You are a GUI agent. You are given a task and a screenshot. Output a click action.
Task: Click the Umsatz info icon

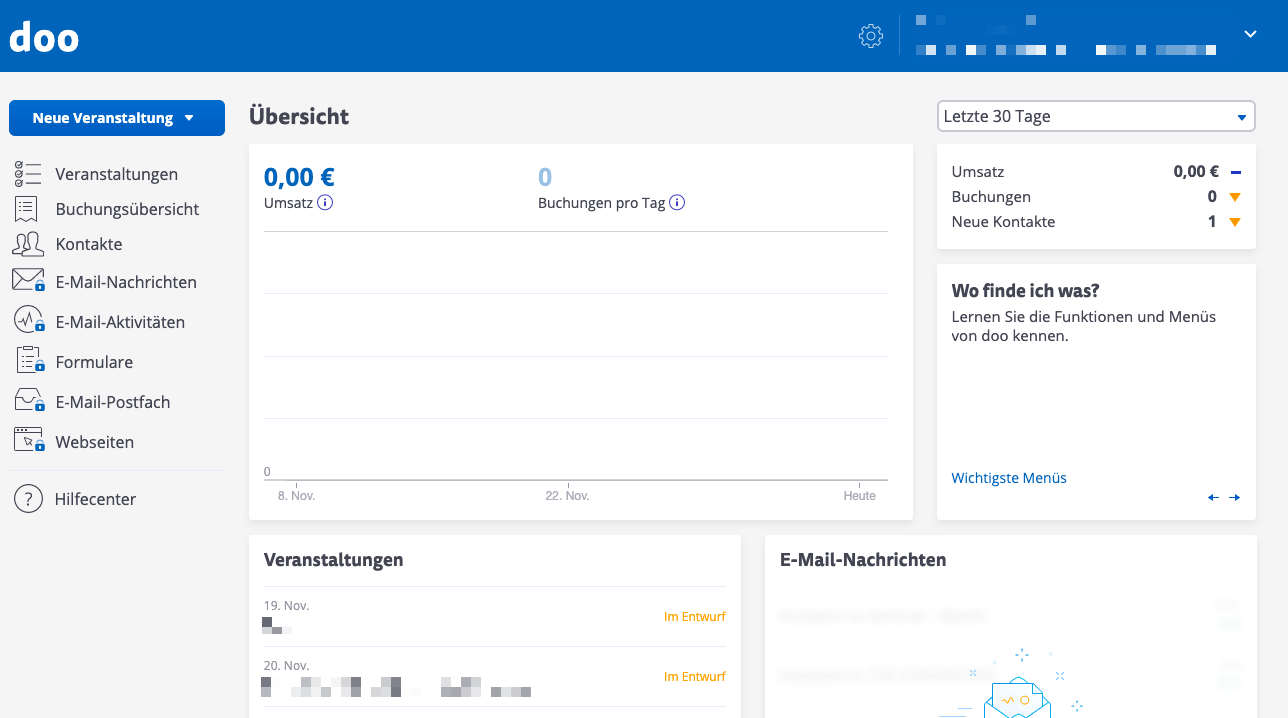pyautogui.click(x=325, y=203)
